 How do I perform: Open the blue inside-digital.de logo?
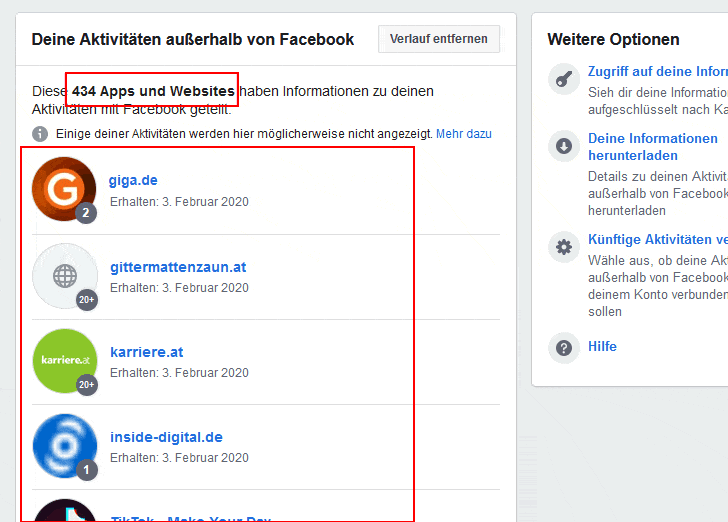[x=65, y=446]
